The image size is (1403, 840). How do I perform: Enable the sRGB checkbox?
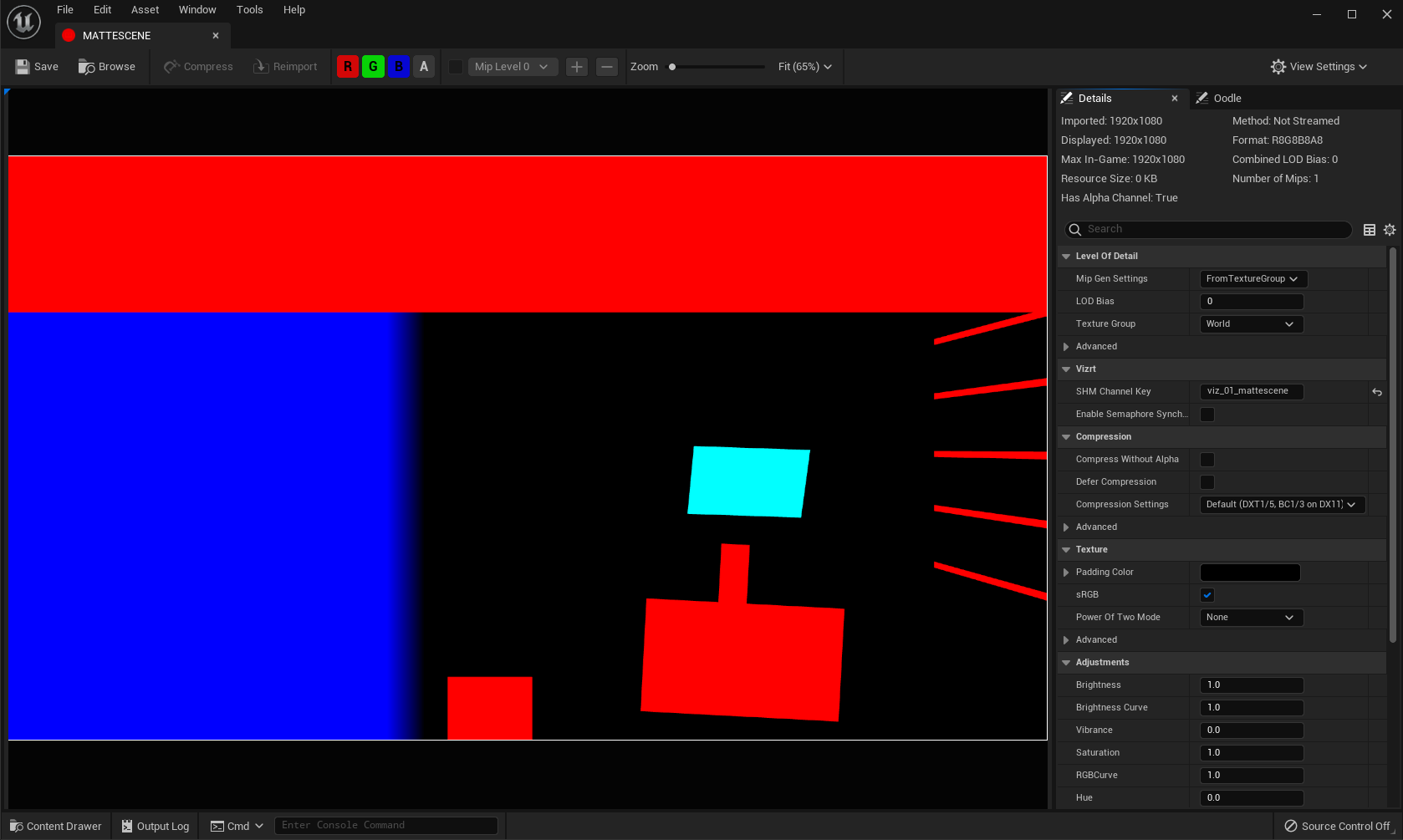point(1207,595)
